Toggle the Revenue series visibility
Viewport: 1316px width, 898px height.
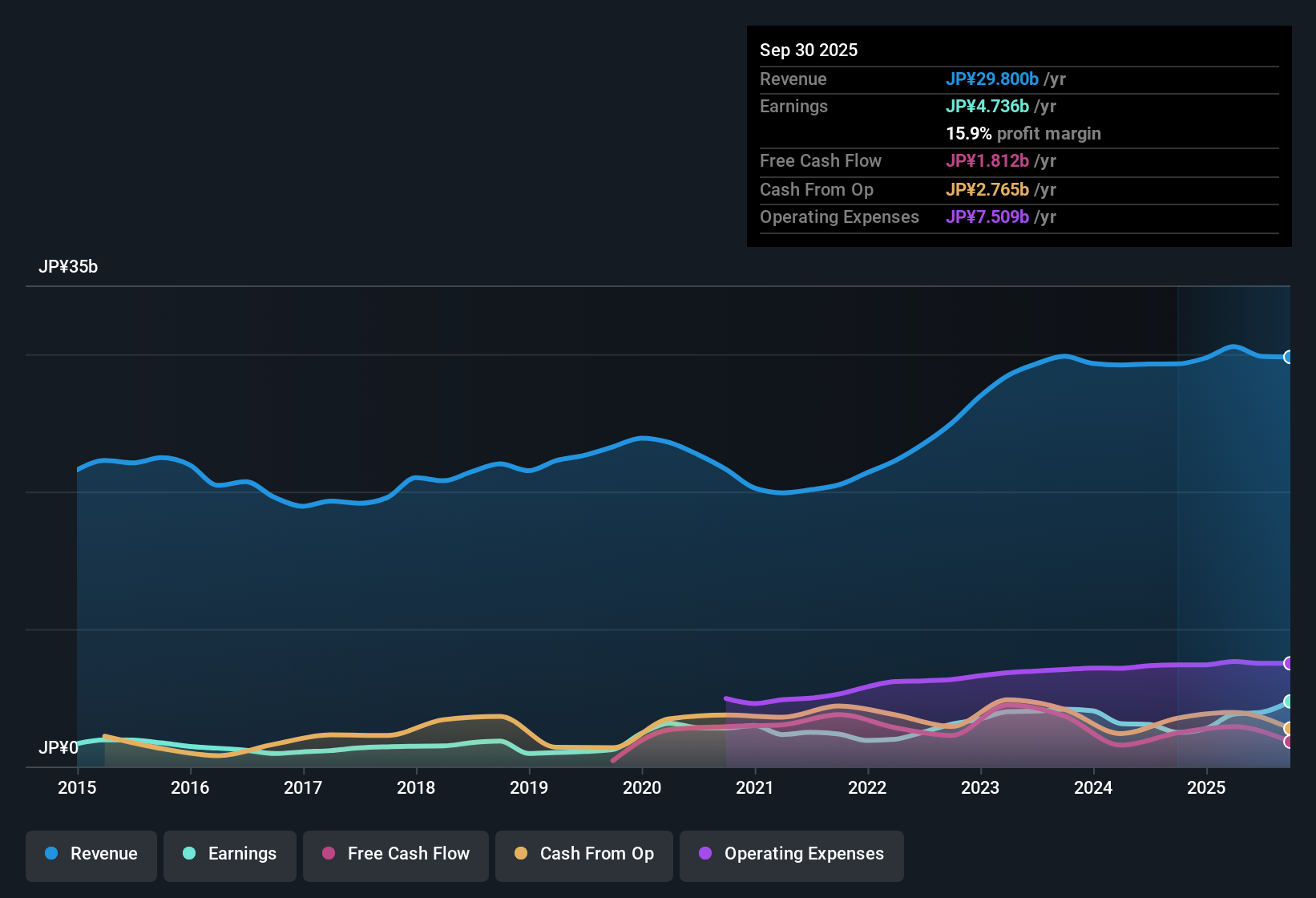91,854
